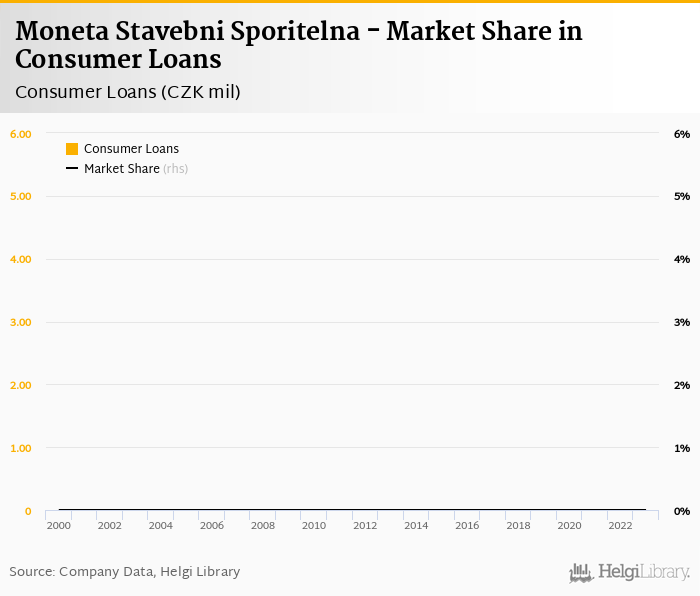Click the 0% right axis label

click(x=682, y=511)
